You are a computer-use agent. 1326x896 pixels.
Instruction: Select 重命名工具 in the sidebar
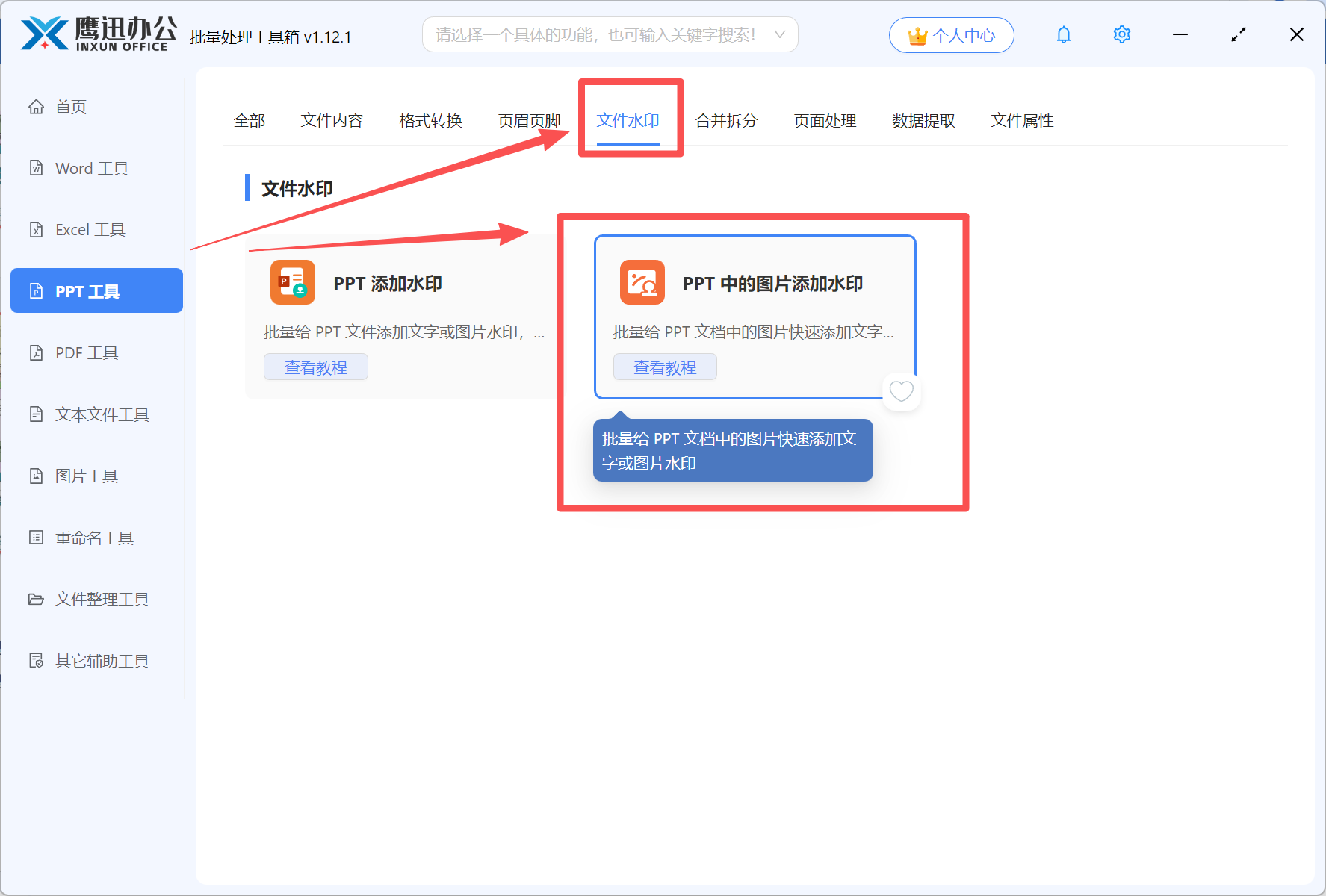point(94,538)
